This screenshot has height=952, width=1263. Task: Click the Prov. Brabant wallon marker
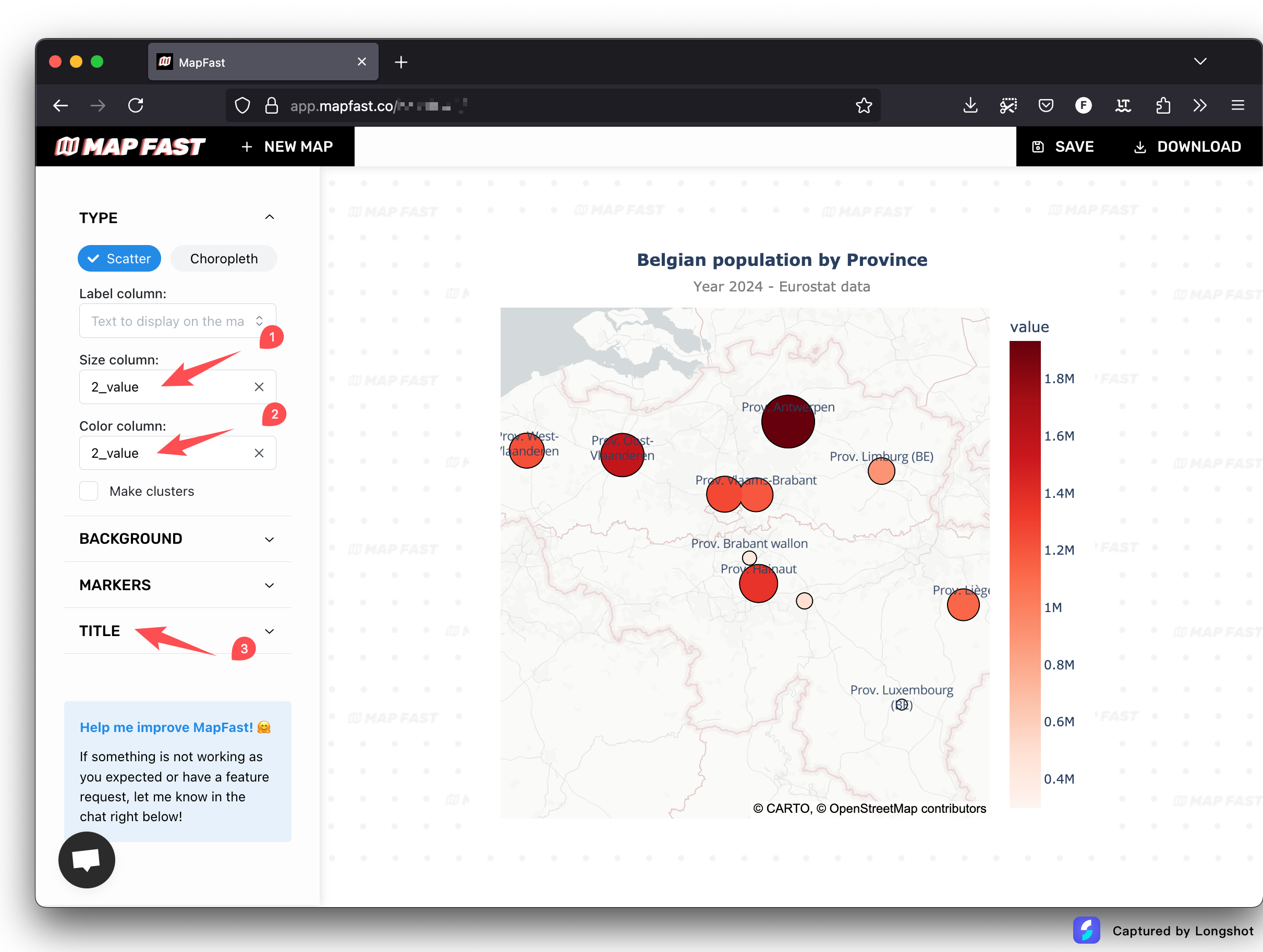pos(750,558)
